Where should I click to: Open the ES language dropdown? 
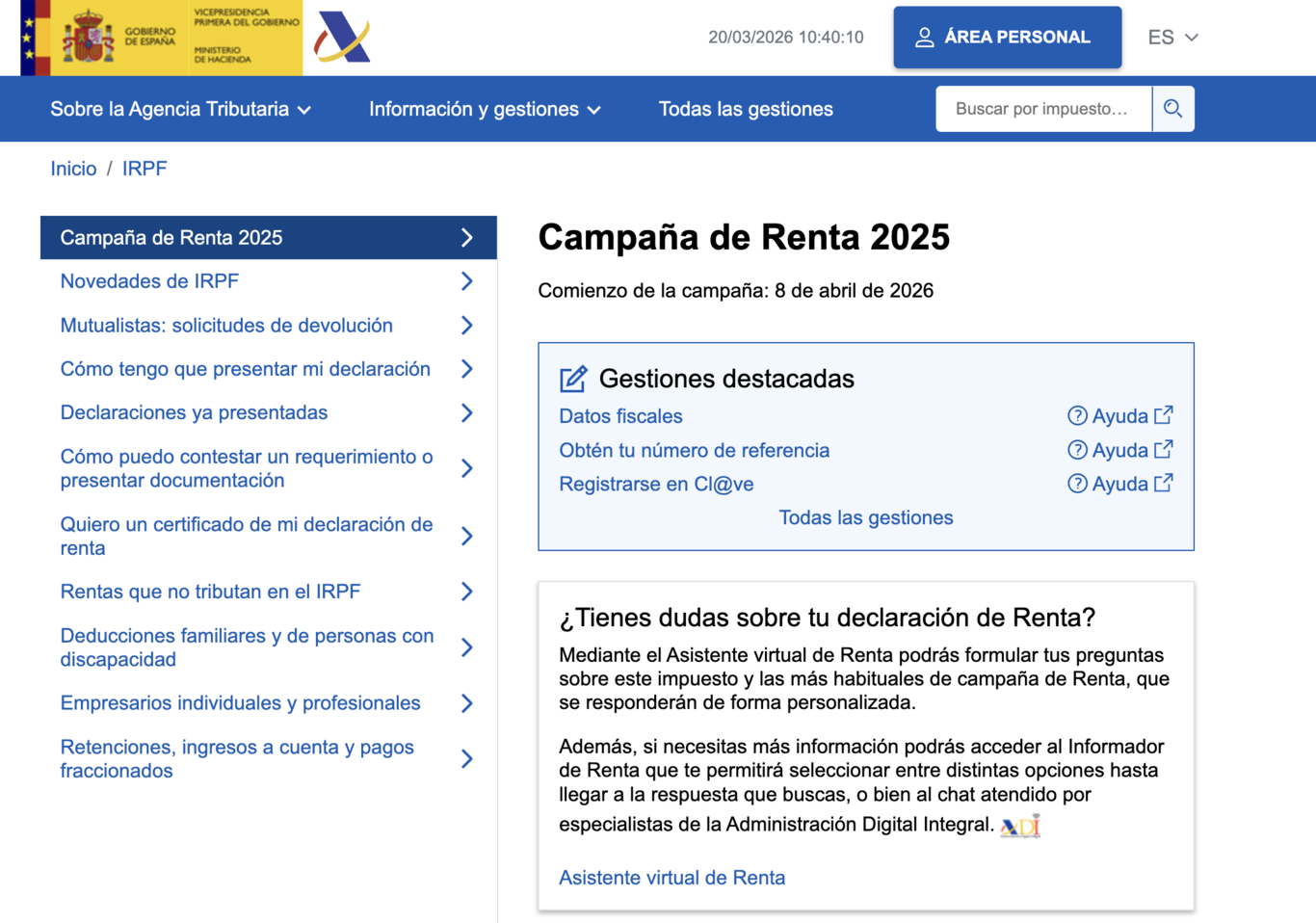(1172, 38)
